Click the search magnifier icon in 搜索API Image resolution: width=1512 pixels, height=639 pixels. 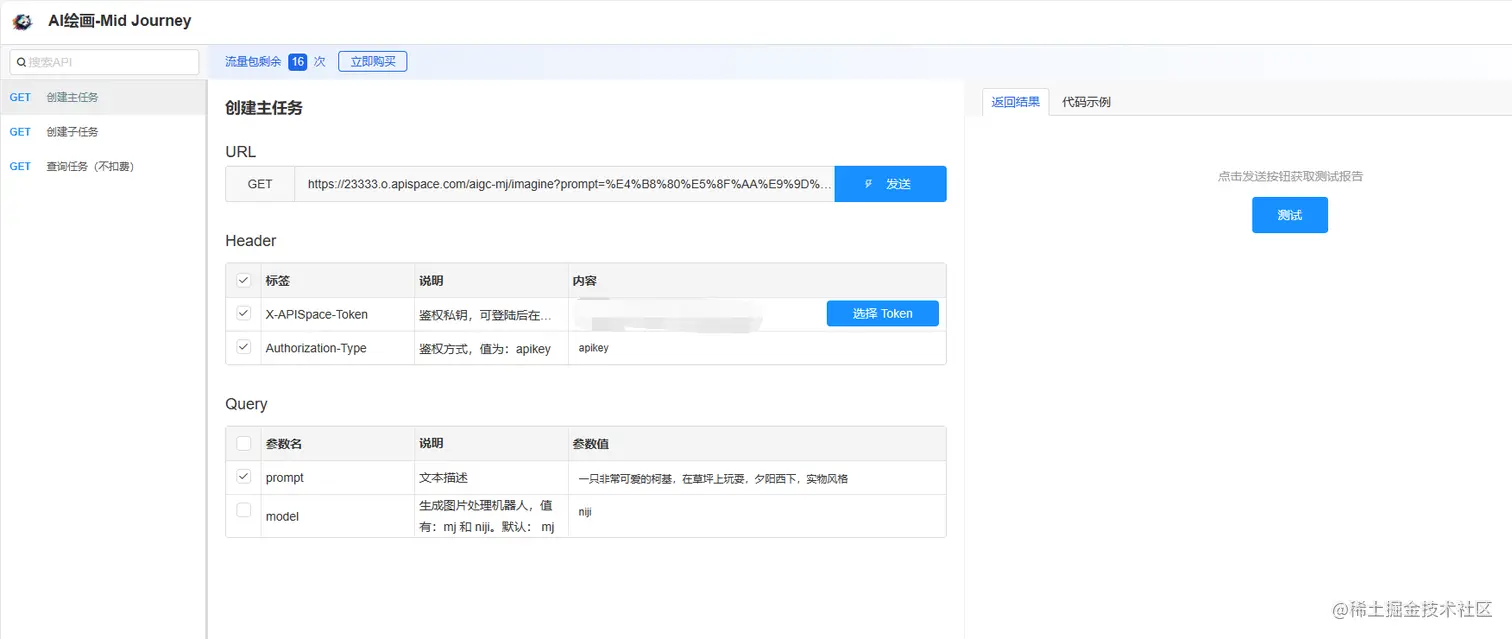21,62
